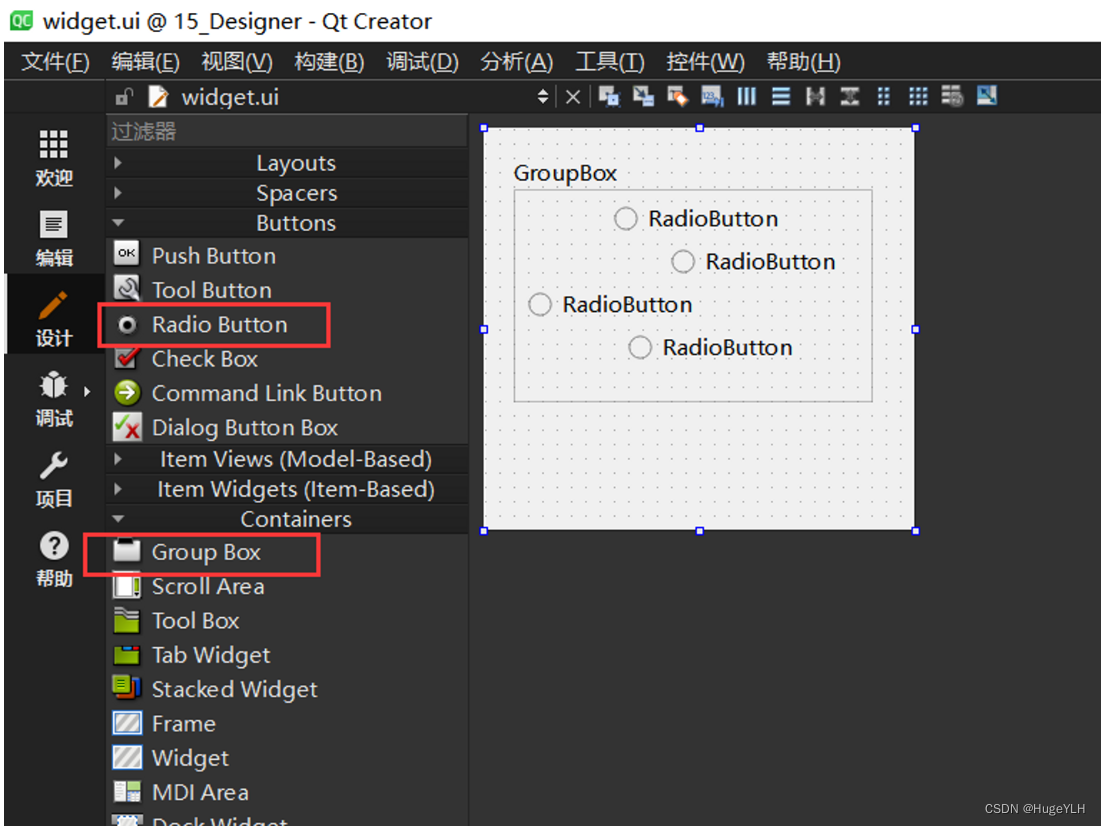
Task: Click the form's bottom-right resize handle
Action: [x=916, y=531]
